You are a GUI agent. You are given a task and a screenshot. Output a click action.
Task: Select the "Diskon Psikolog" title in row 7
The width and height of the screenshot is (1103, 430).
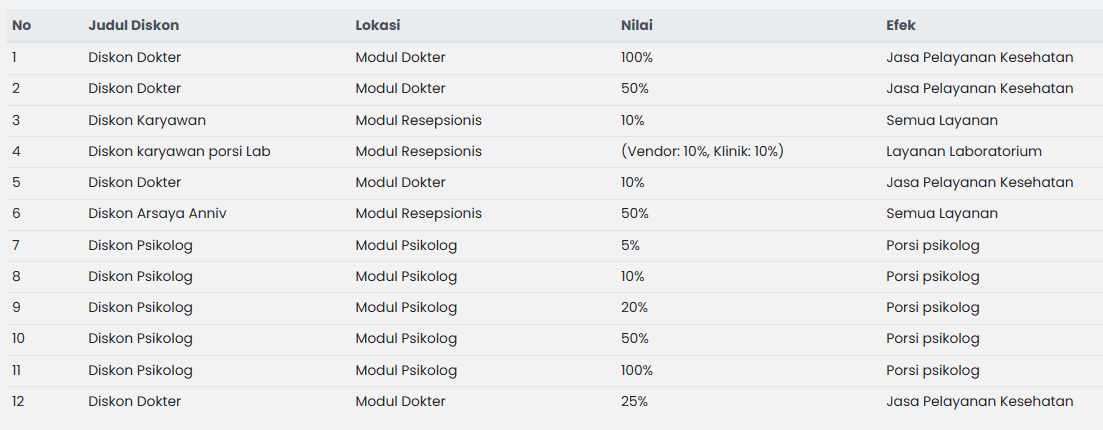coord(140,245)
